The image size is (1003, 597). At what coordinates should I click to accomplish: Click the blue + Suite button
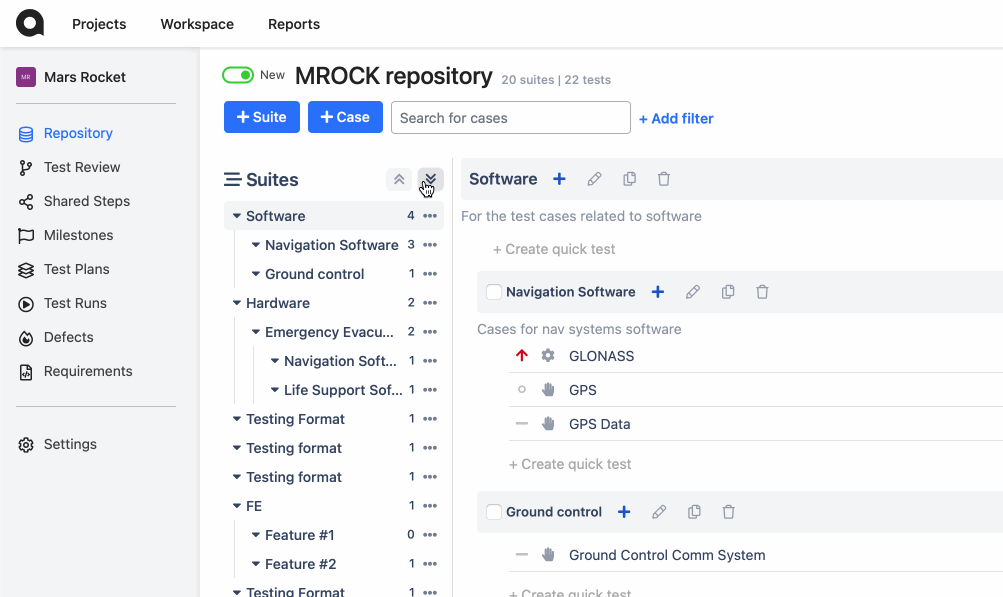pyautogui.click(x=262, y=117)
